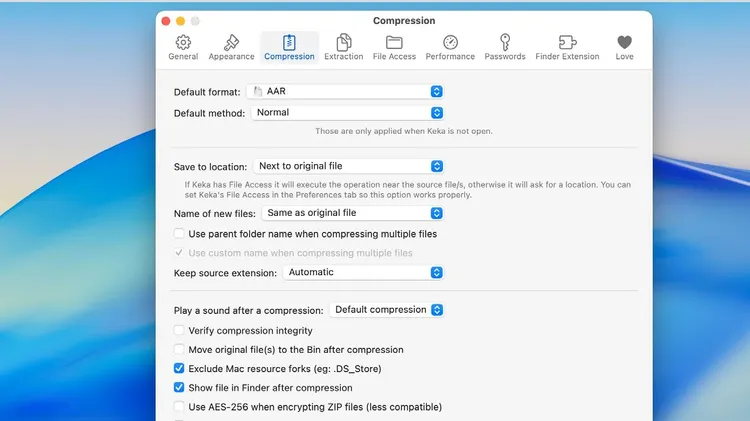Enable Use parent folder name checkbox
Viewport: 750px width, 421px height.
tap(180, 234)
